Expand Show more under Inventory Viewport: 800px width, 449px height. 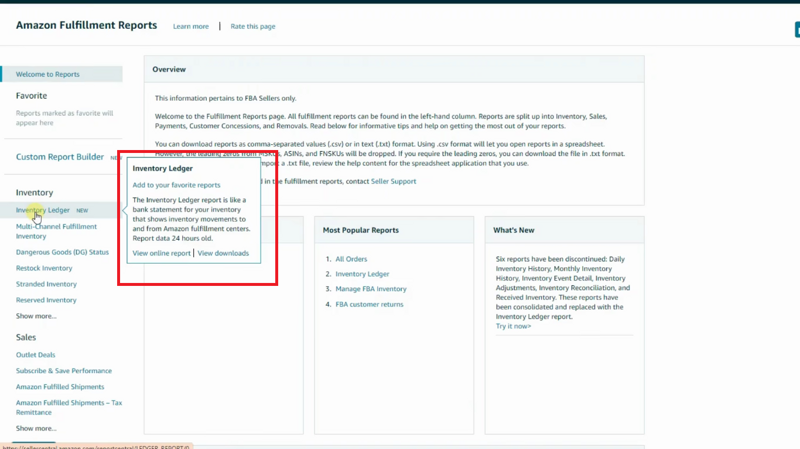pos(36,316)
